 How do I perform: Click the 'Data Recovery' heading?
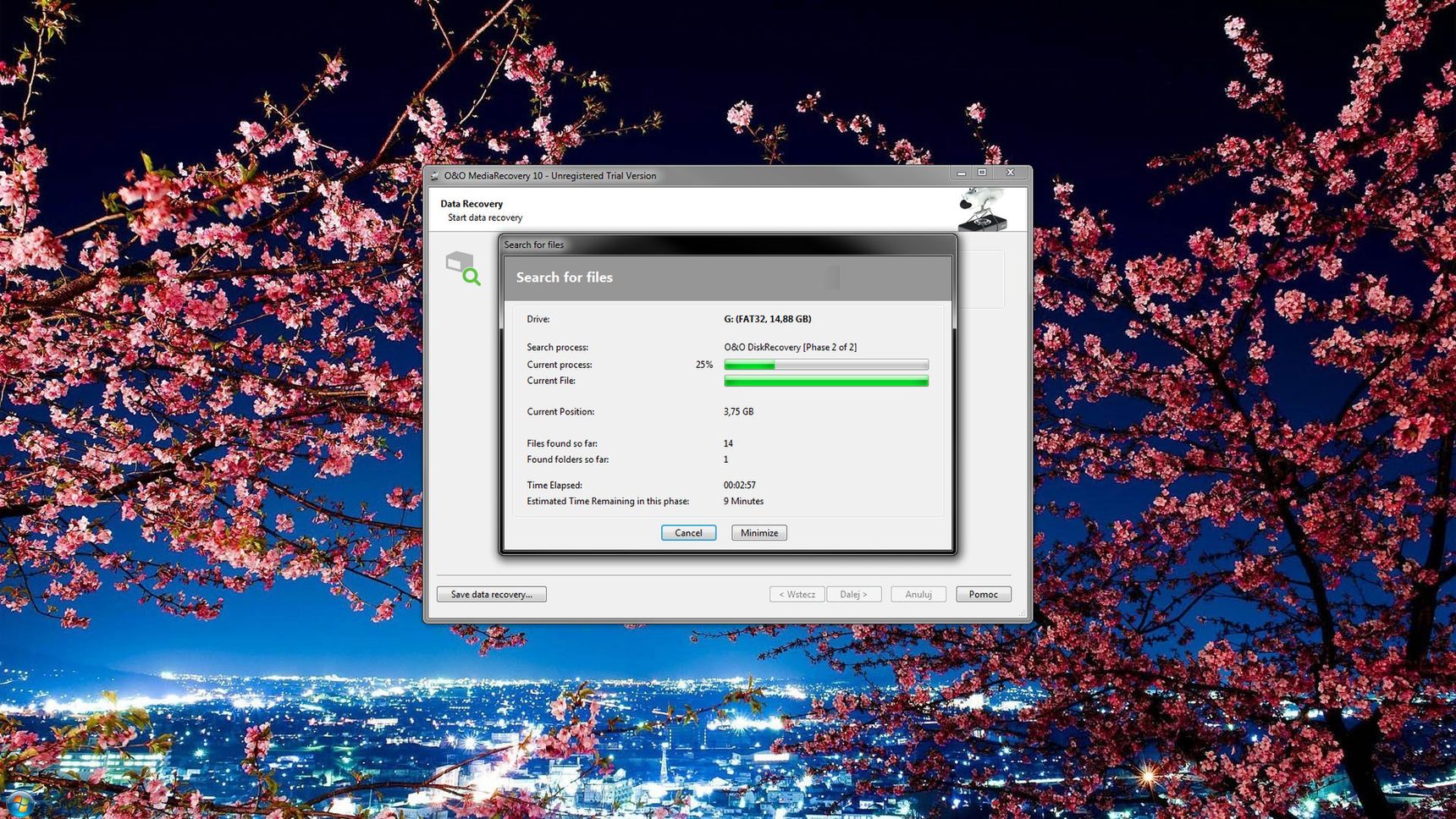pyautogui.click(x=472, y=204)
